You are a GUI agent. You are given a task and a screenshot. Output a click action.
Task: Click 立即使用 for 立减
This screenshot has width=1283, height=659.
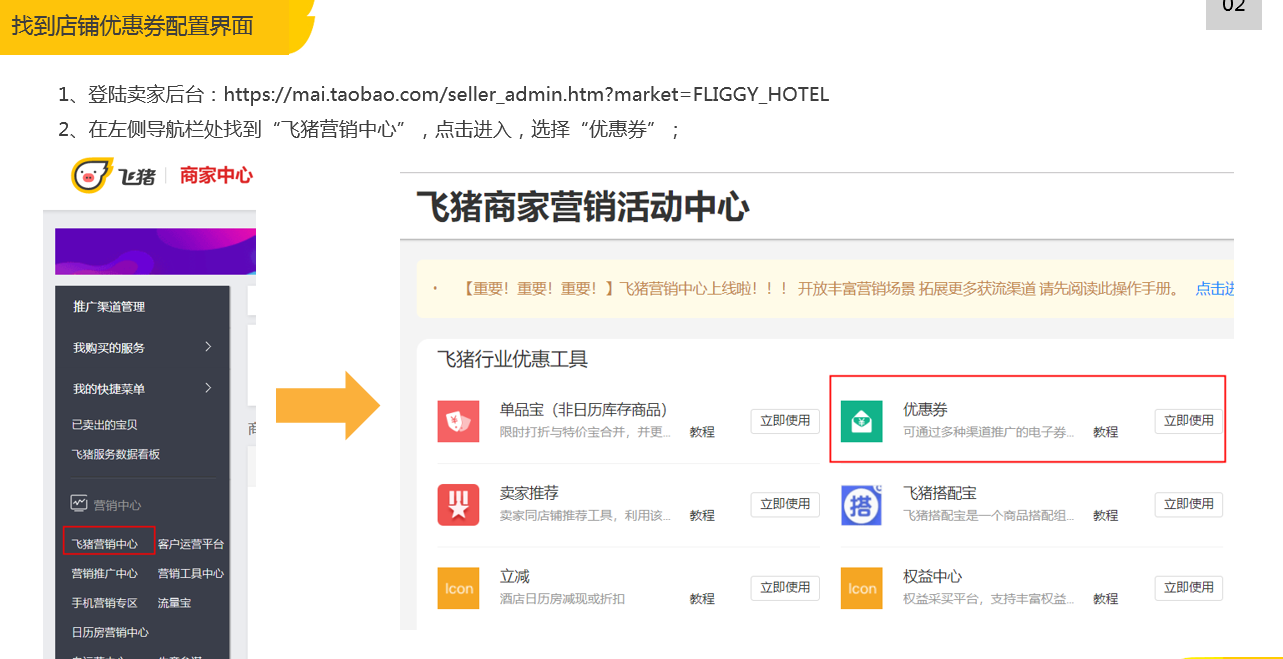click(785, 588)
